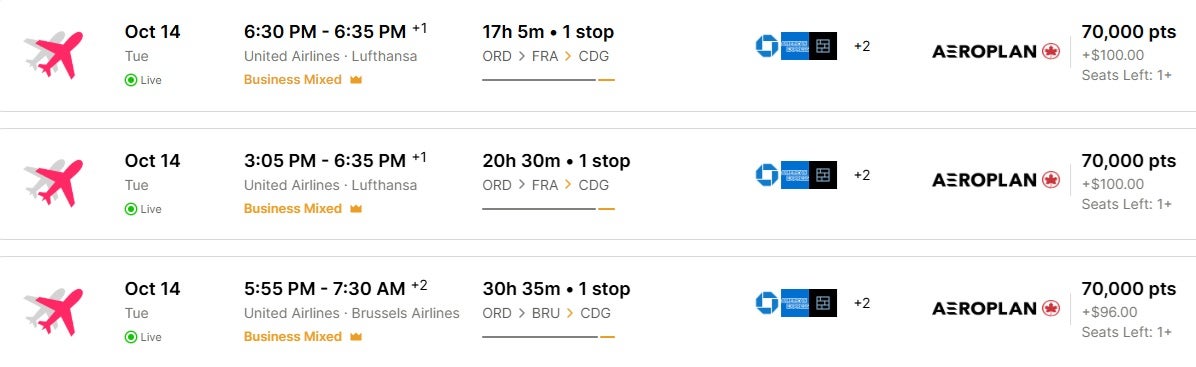Open the Business Mixed cabin label on the 3:05 PM flight
This screenshot has height=367, width=1196.
293,208
